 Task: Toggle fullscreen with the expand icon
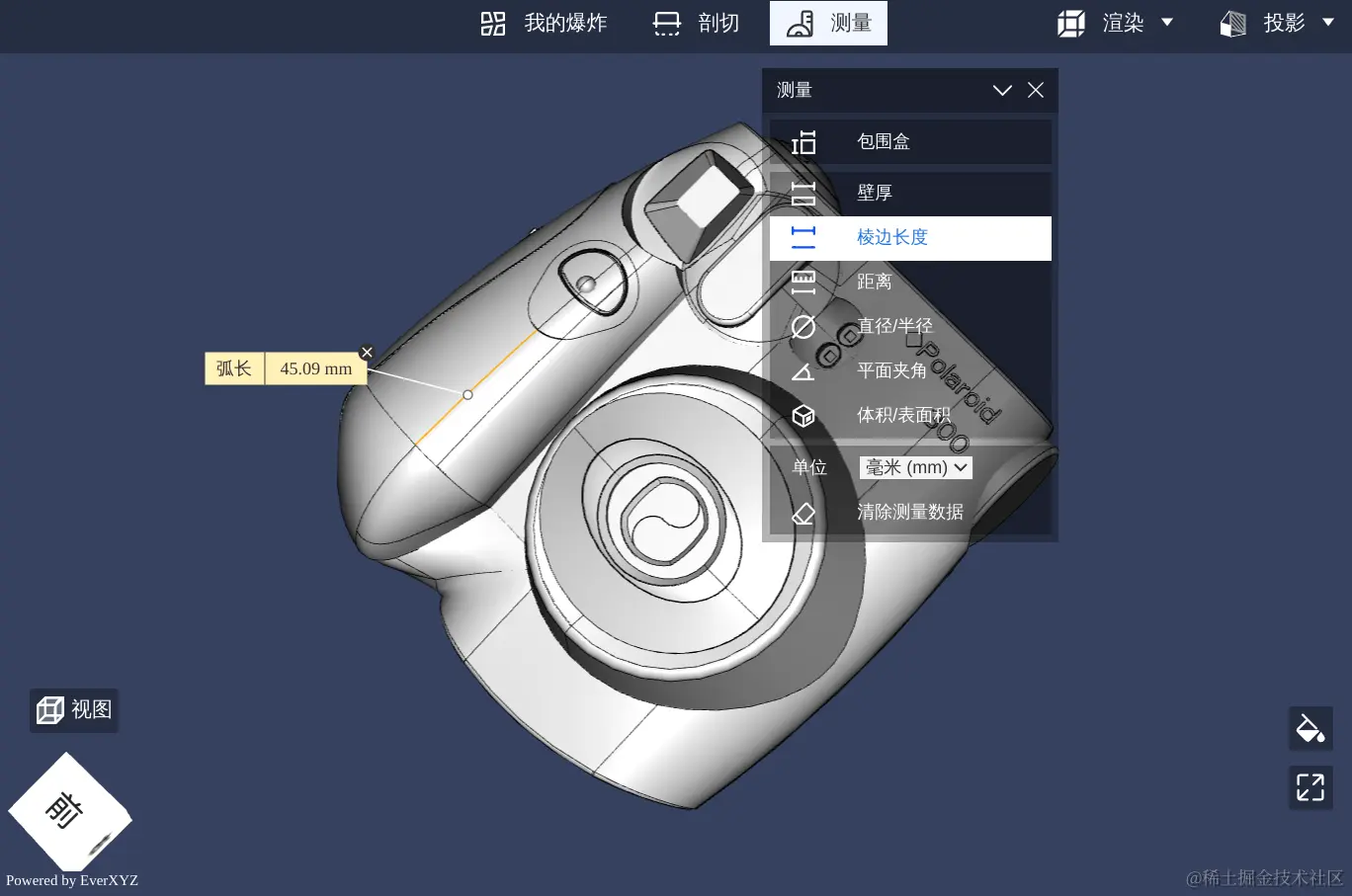click(x=1310, y=787)
